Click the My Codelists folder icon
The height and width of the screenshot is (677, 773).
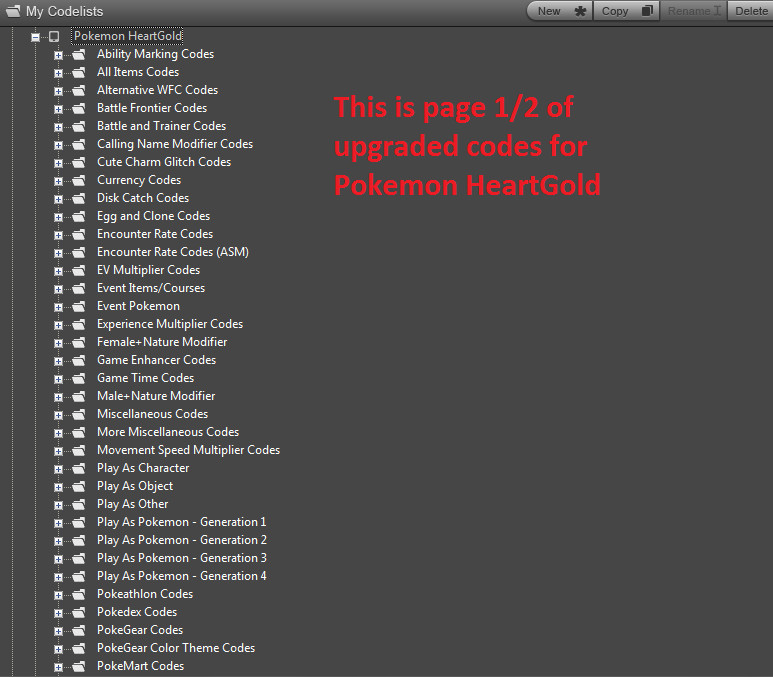click(x=13, y=11)
